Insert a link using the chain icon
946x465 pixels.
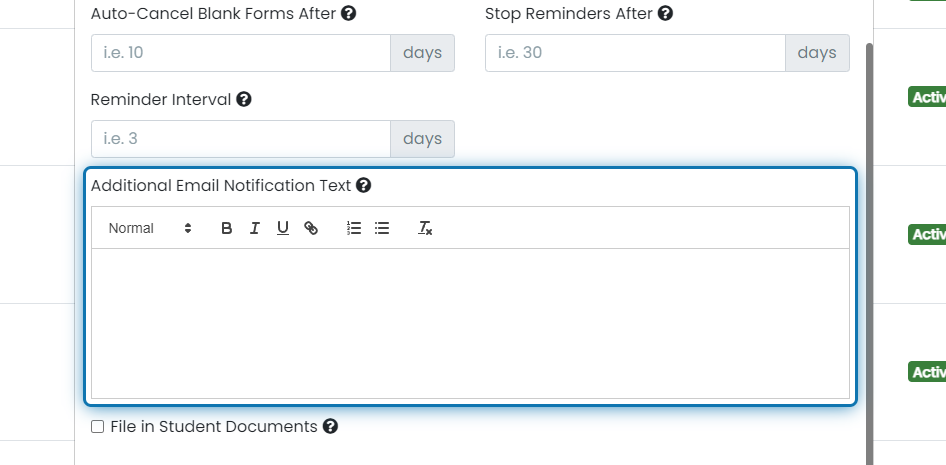[x=311, y=228]
